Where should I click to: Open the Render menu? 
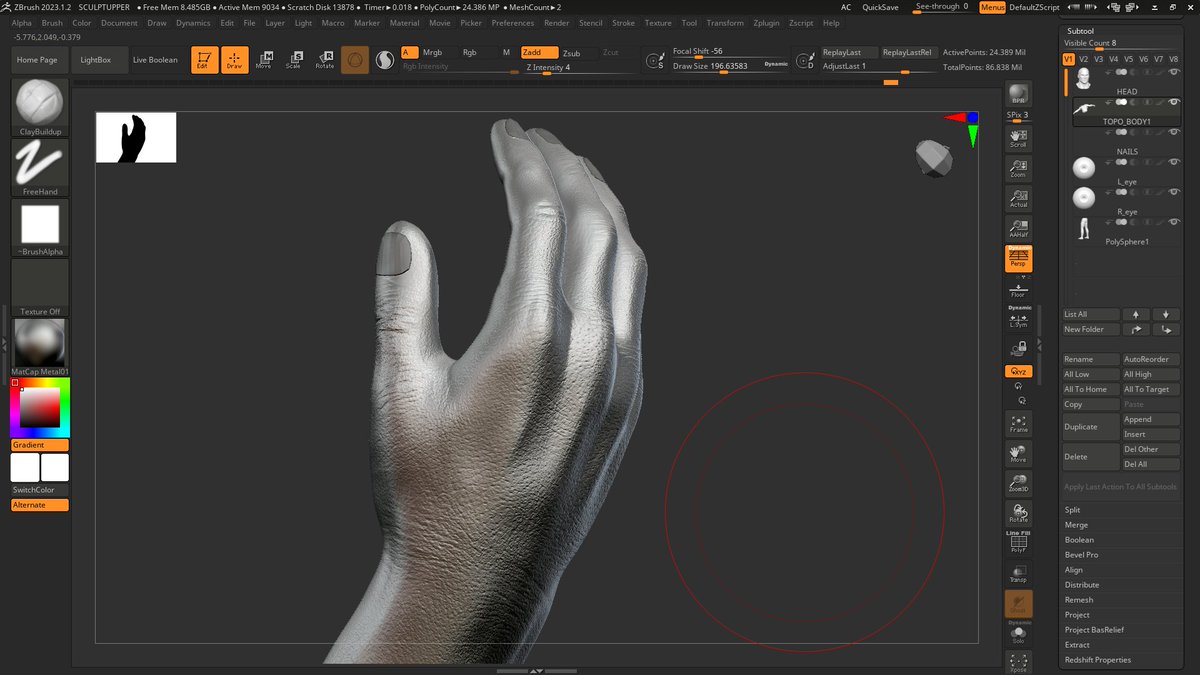(556, 22)
